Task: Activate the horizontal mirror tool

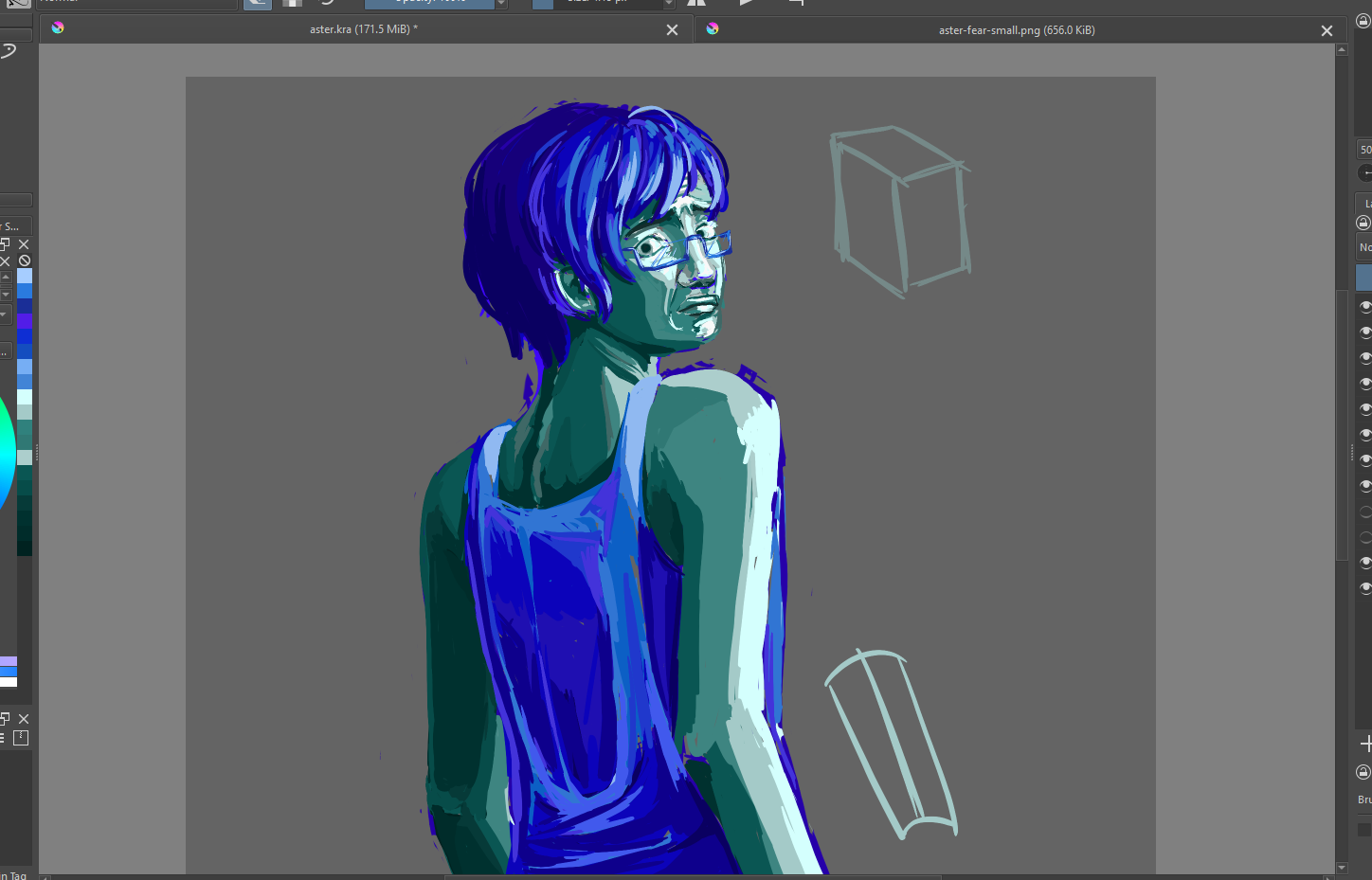Action: 696,3
